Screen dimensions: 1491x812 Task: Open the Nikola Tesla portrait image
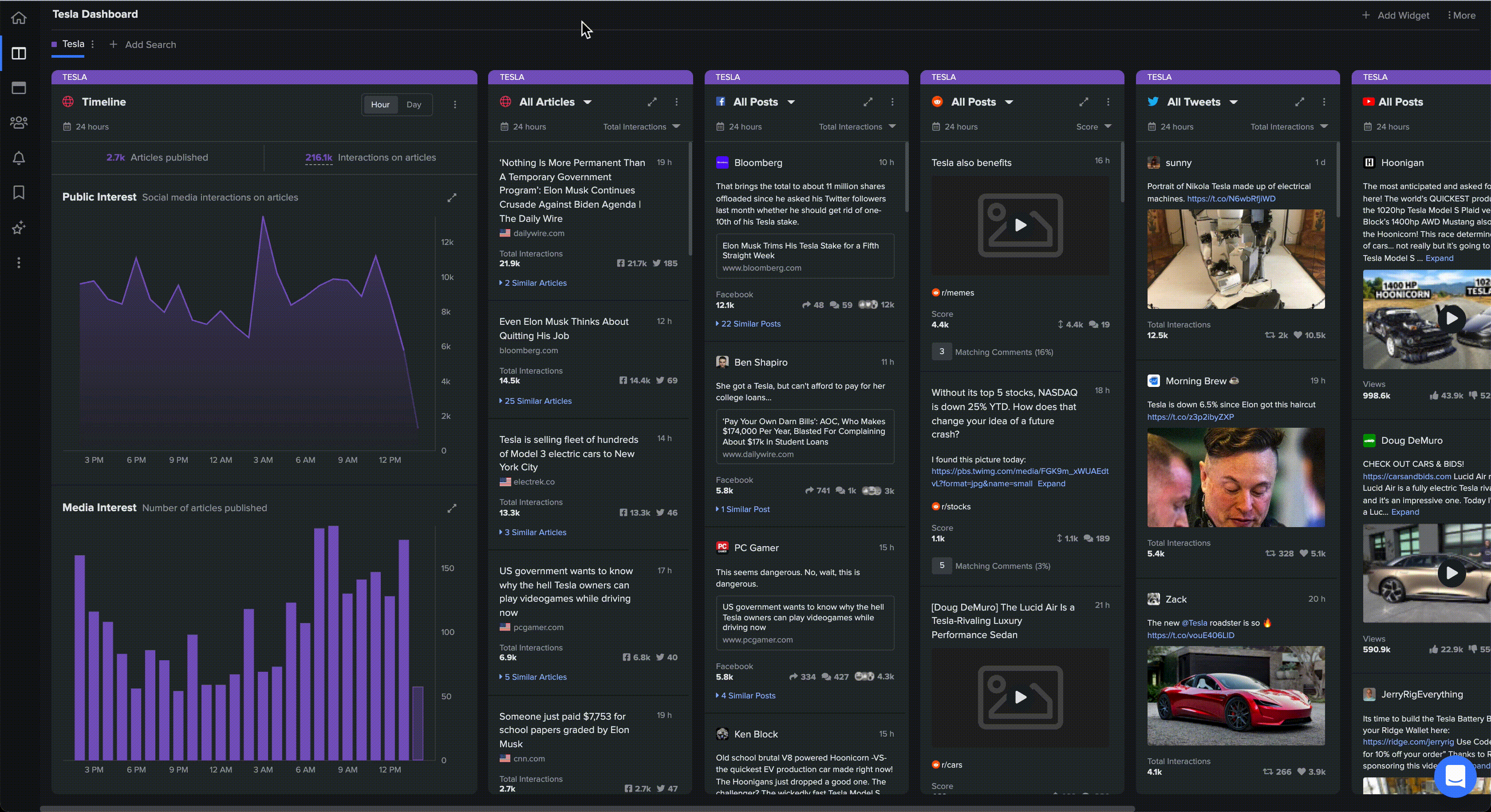(1236, 259)
